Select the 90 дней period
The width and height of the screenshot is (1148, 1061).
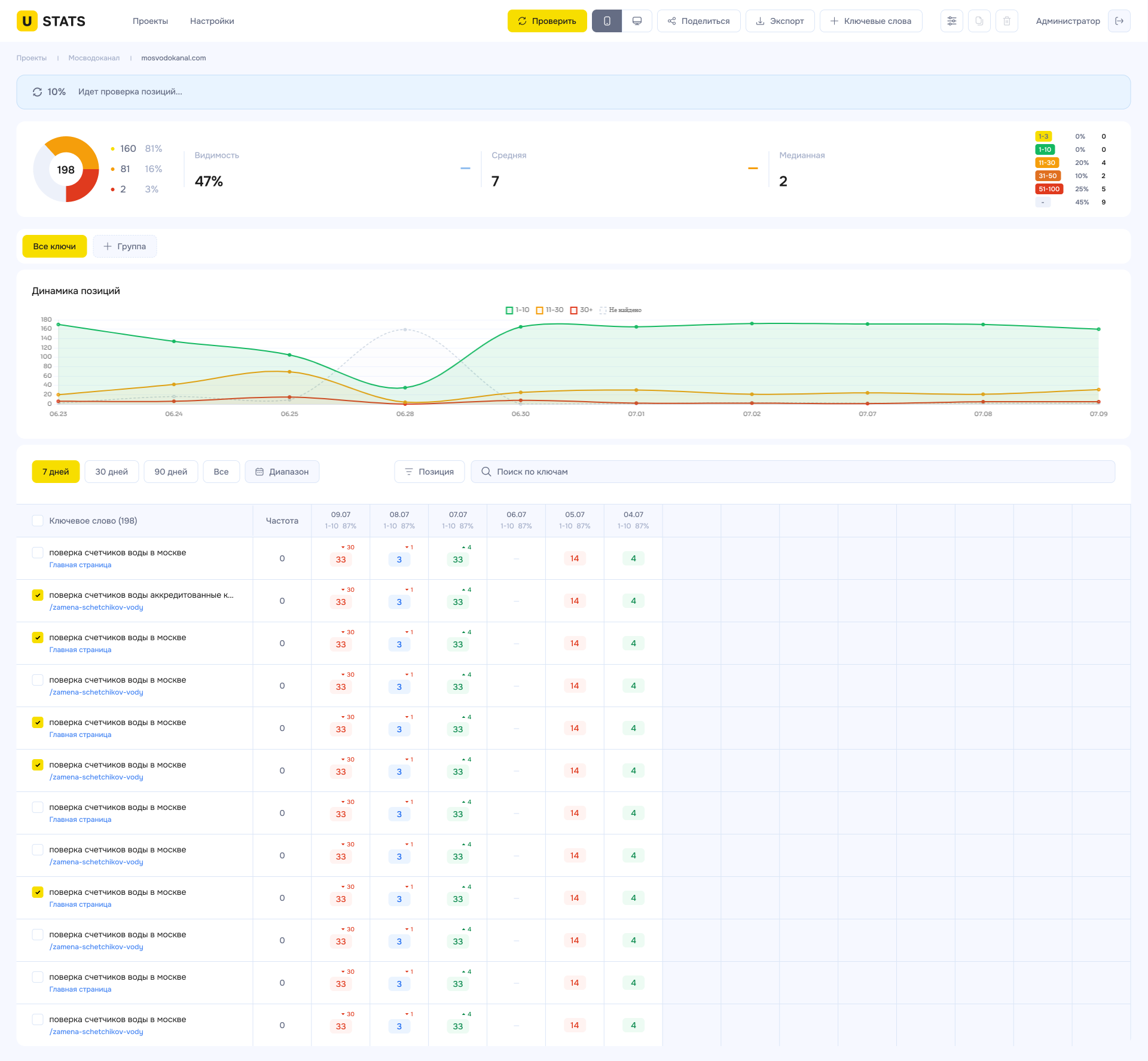point(170,472)
